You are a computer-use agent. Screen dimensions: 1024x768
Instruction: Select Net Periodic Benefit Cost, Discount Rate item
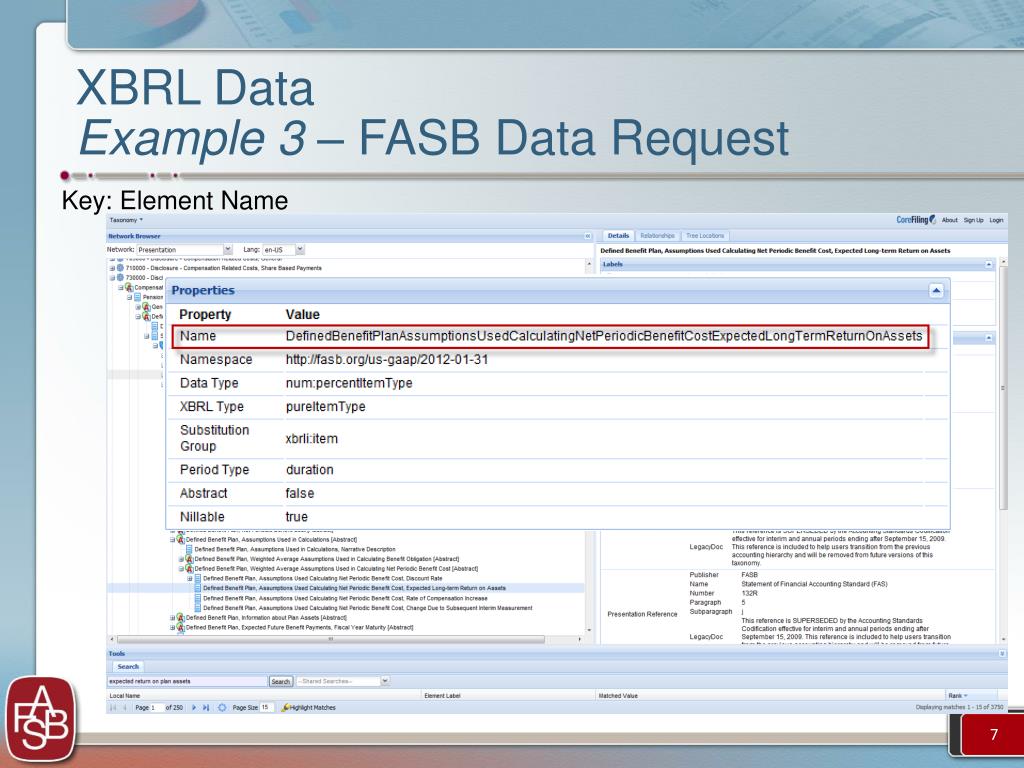coord(323,579)
